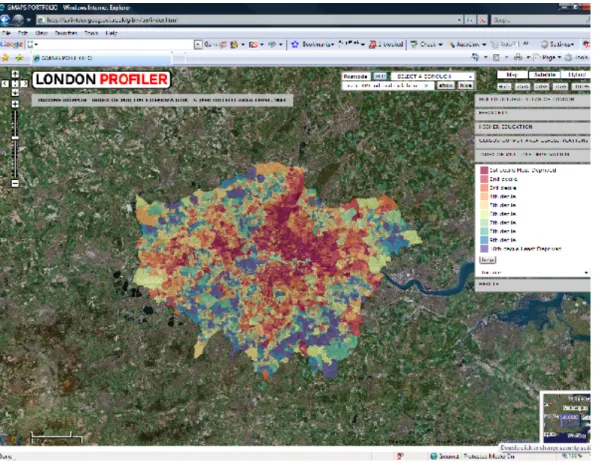Select the GMAPS PORTFOLIO browser tab
Image resolution: width=595 pixels, height=462 pixels.
(x=101, y=58)
